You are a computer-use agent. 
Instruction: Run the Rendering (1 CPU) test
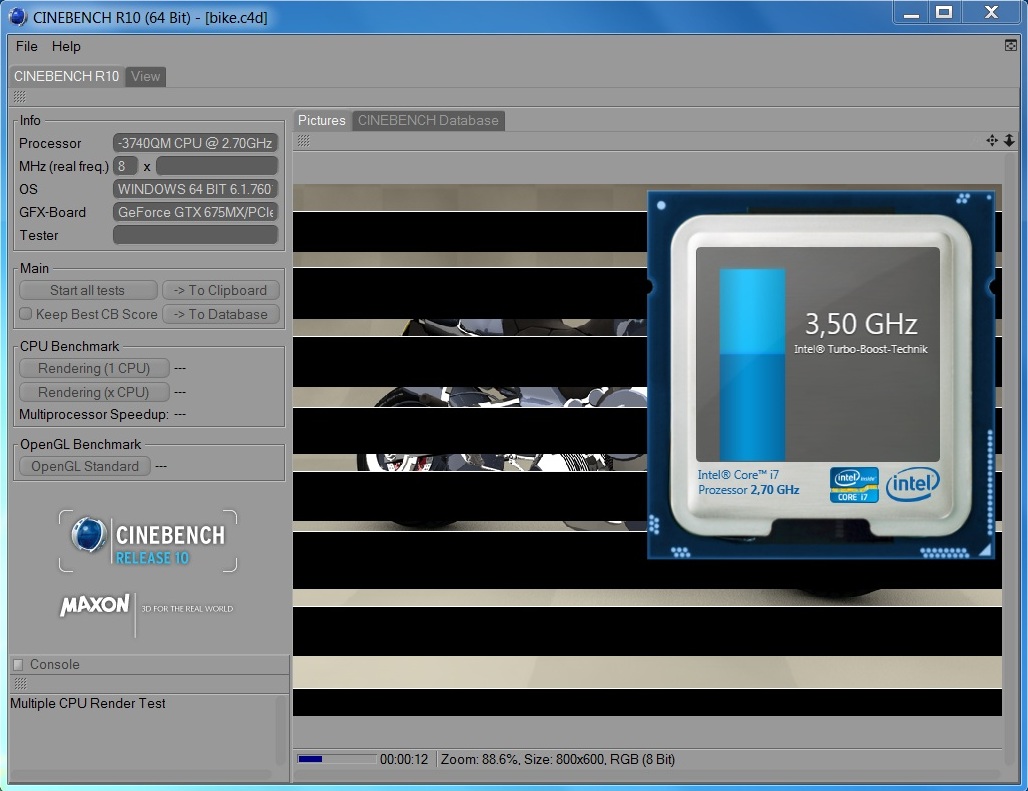94,368
